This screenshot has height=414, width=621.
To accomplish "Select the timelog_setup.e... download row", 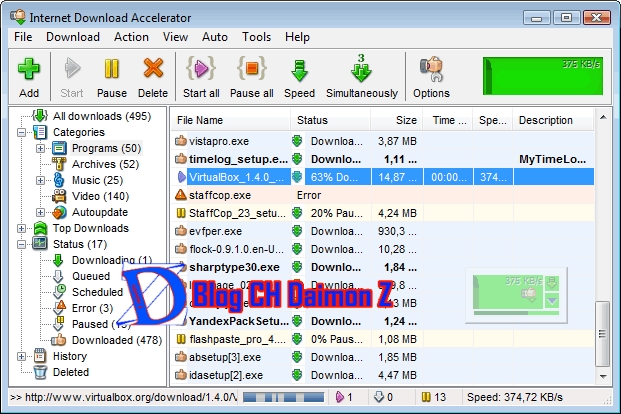I will click(383, 159).
